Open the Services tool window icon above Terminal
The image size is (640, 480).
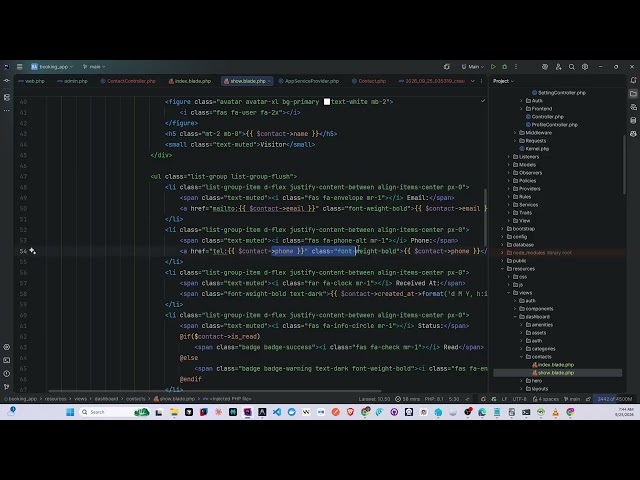(7, 347)
